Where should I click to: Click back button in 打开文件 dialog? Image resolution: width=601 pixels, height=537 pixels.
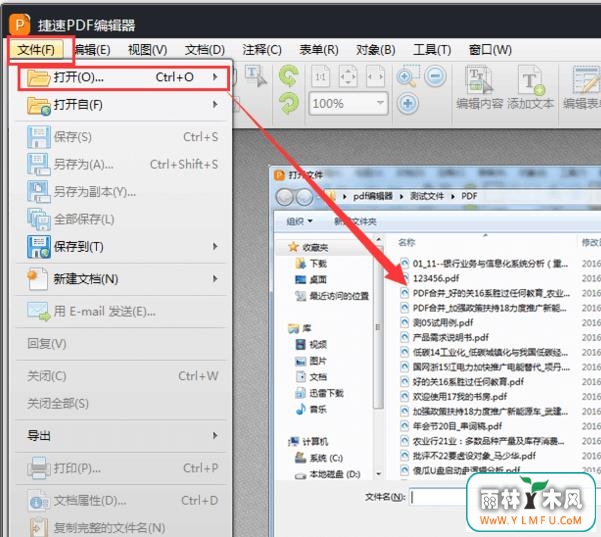(x=285, y=197)
